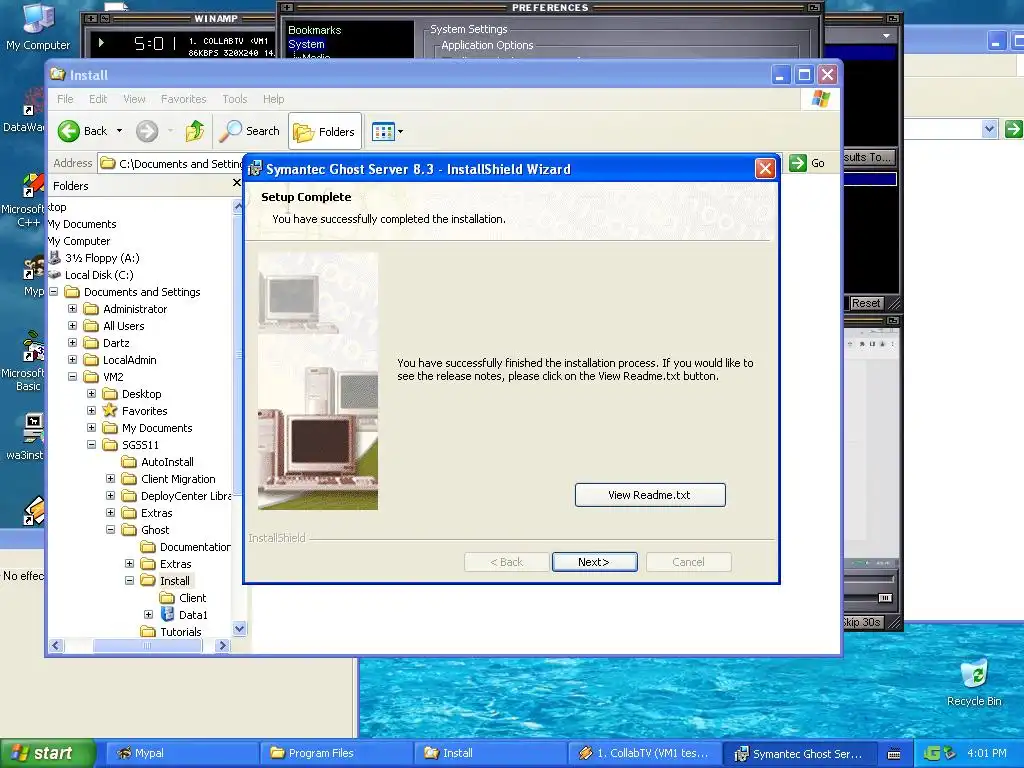Screen dimensions: 1024x768
Task: Open the Views dropdown arrow
Action: tap(400, 132)
